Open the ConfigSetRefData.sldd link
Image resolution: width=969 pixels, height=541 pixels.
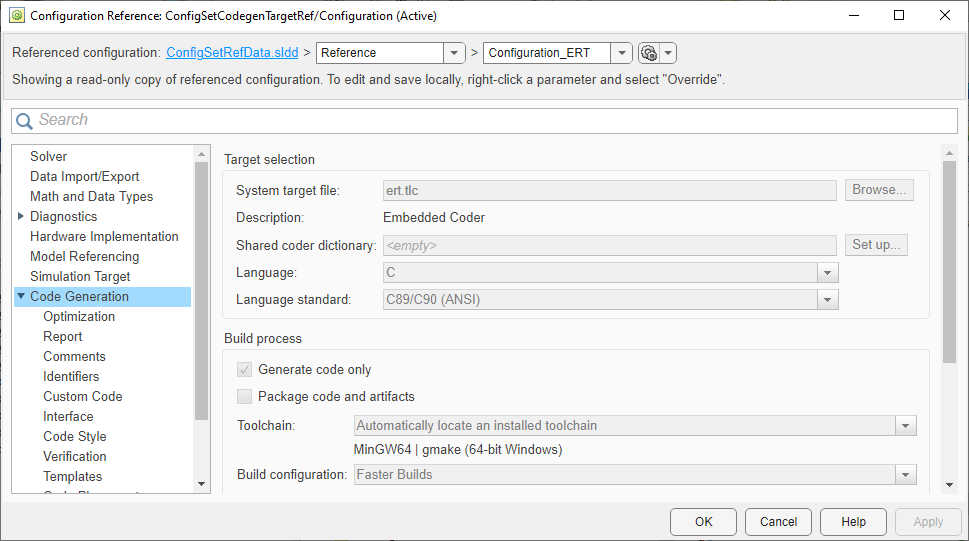[x=232, y=53]
